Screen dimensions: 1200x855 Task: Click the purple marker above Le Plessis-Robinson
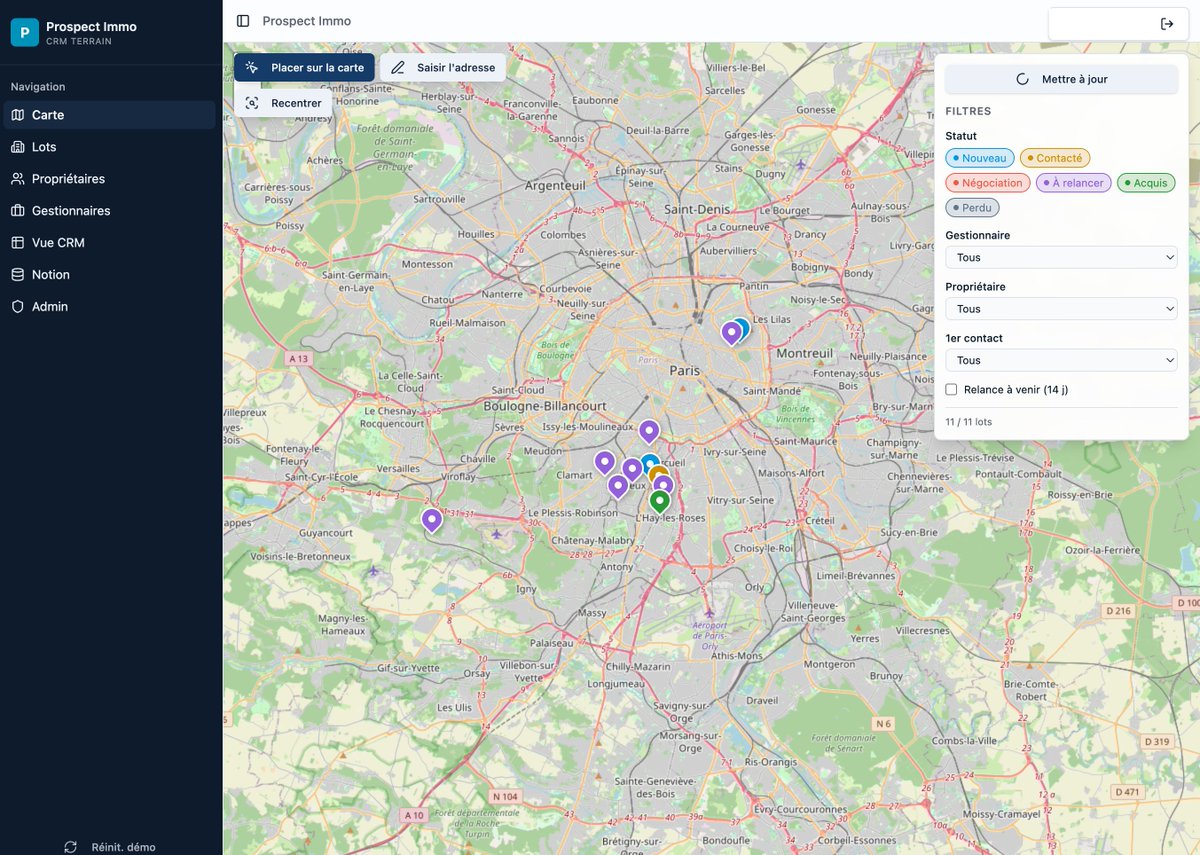point(618,486)
